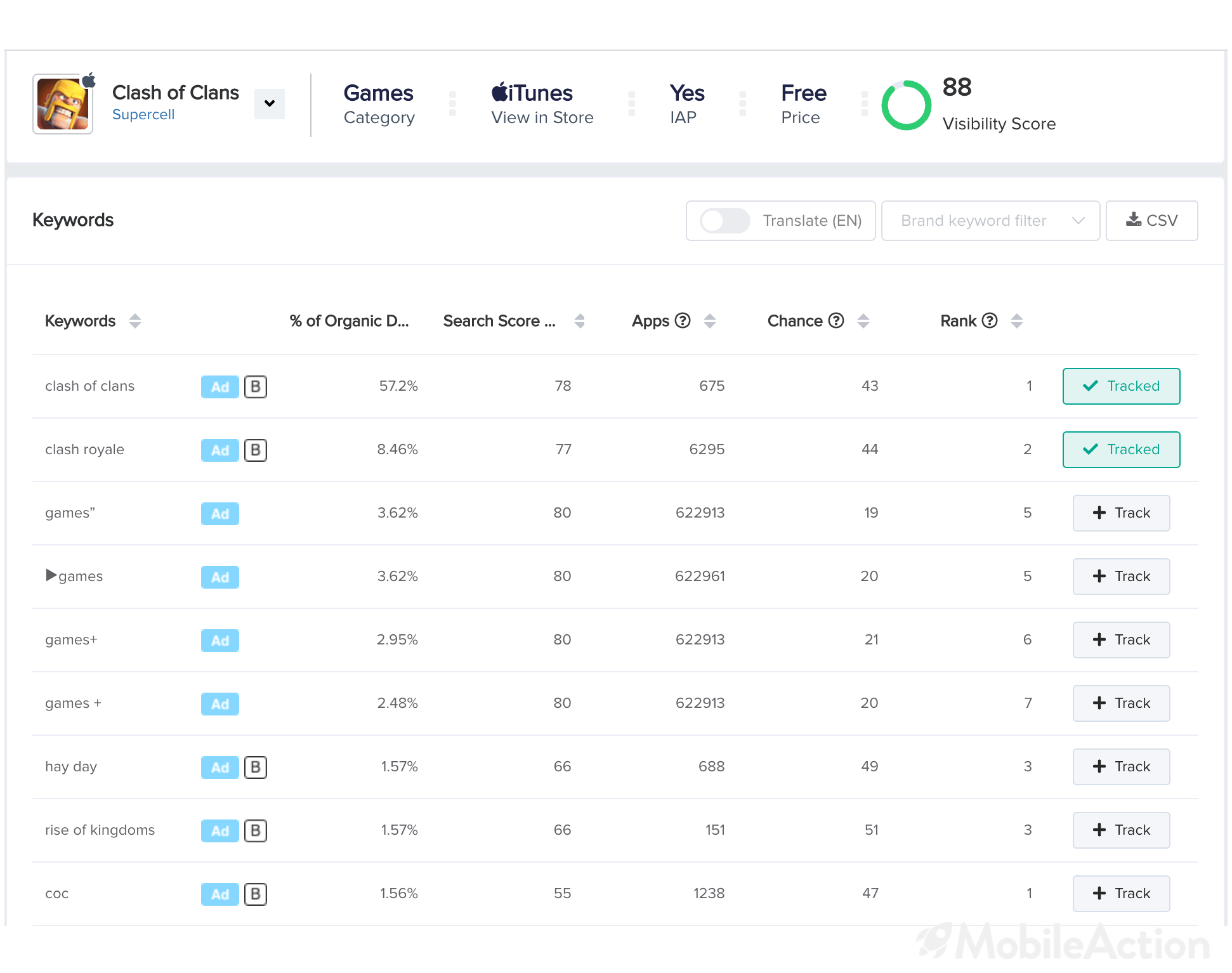Open the app selector dropdown arrow

coord(270,103)
